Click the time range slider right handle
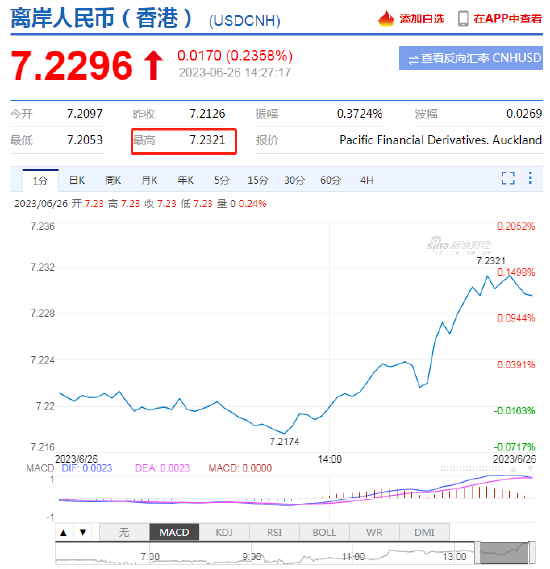The height and width of the screenshot is (569, 550). (x=532, y=553)
